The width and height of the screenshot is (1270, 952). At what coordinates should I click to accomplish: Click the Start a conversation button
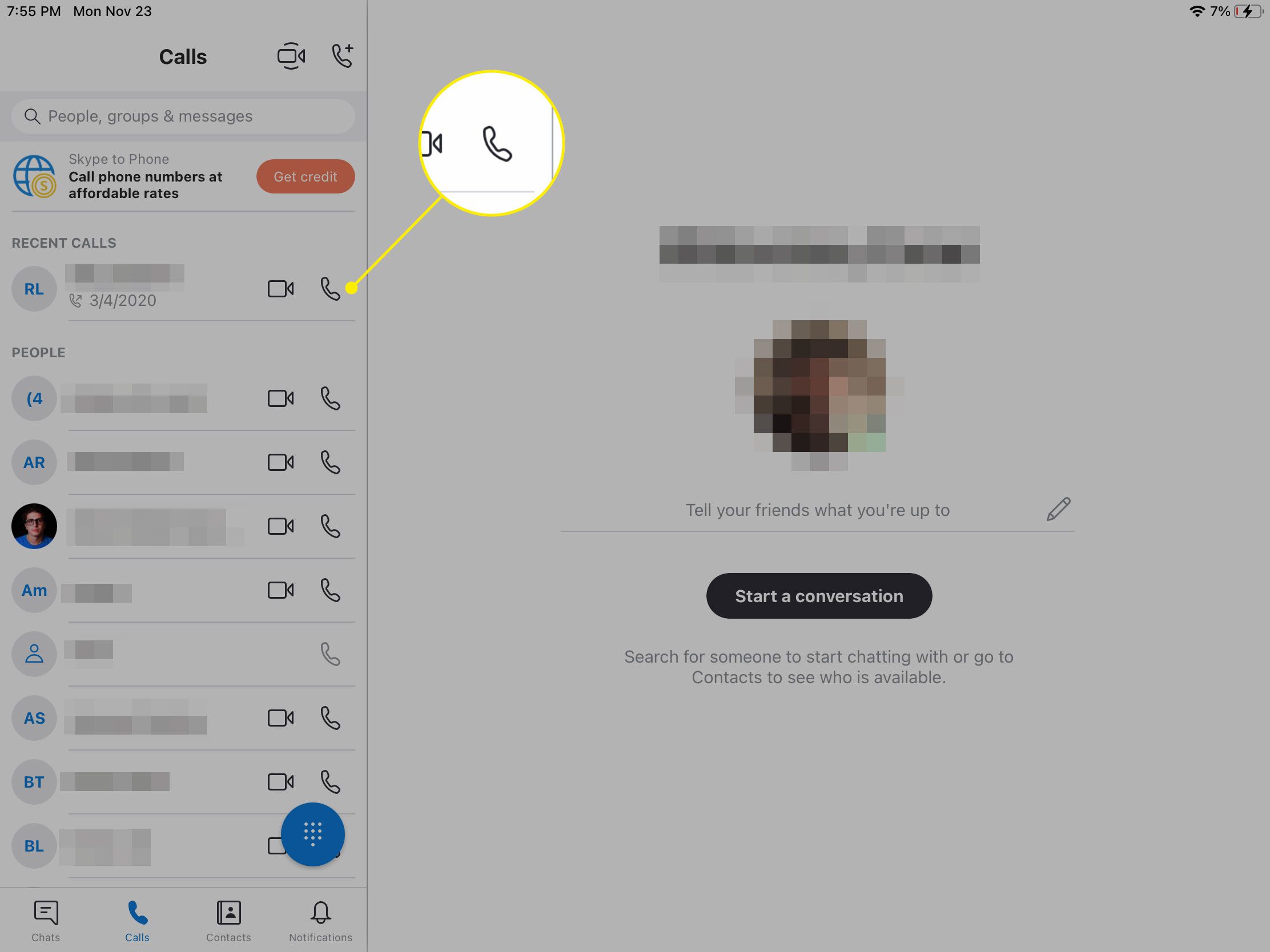(x=818, y=596)
